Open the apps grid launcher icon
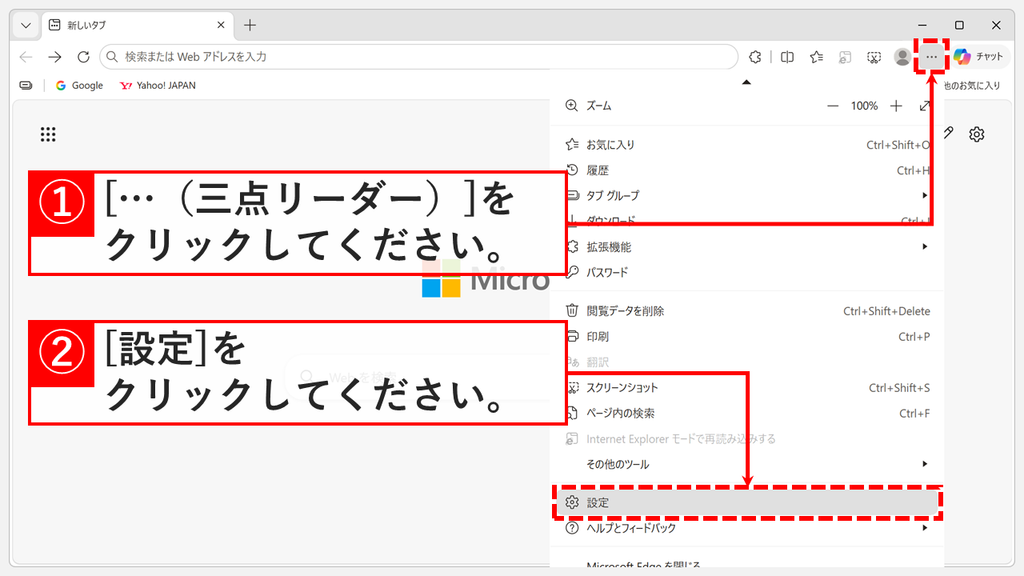 (48, 135)
